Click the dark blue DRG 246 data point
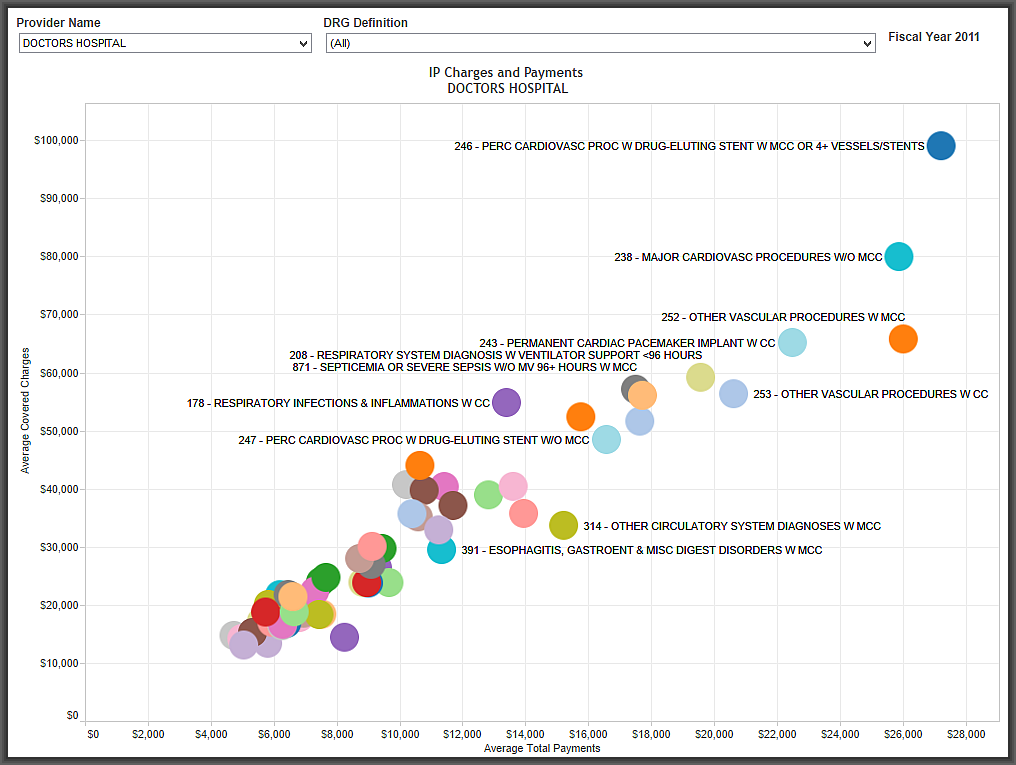 [940, 146]
